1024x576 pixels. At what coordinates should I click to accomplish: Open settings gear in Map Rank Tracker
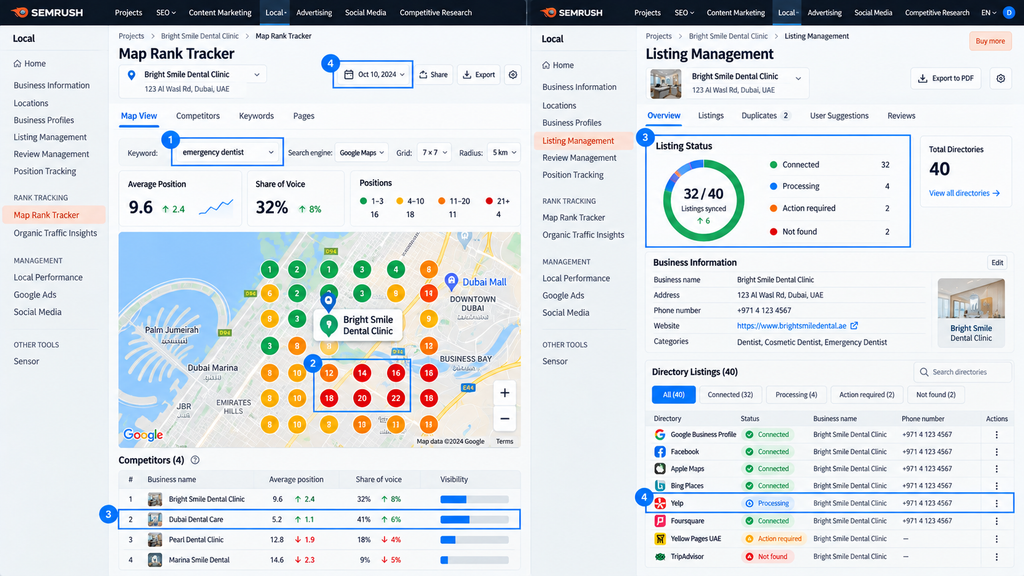[x=513, y=74]
